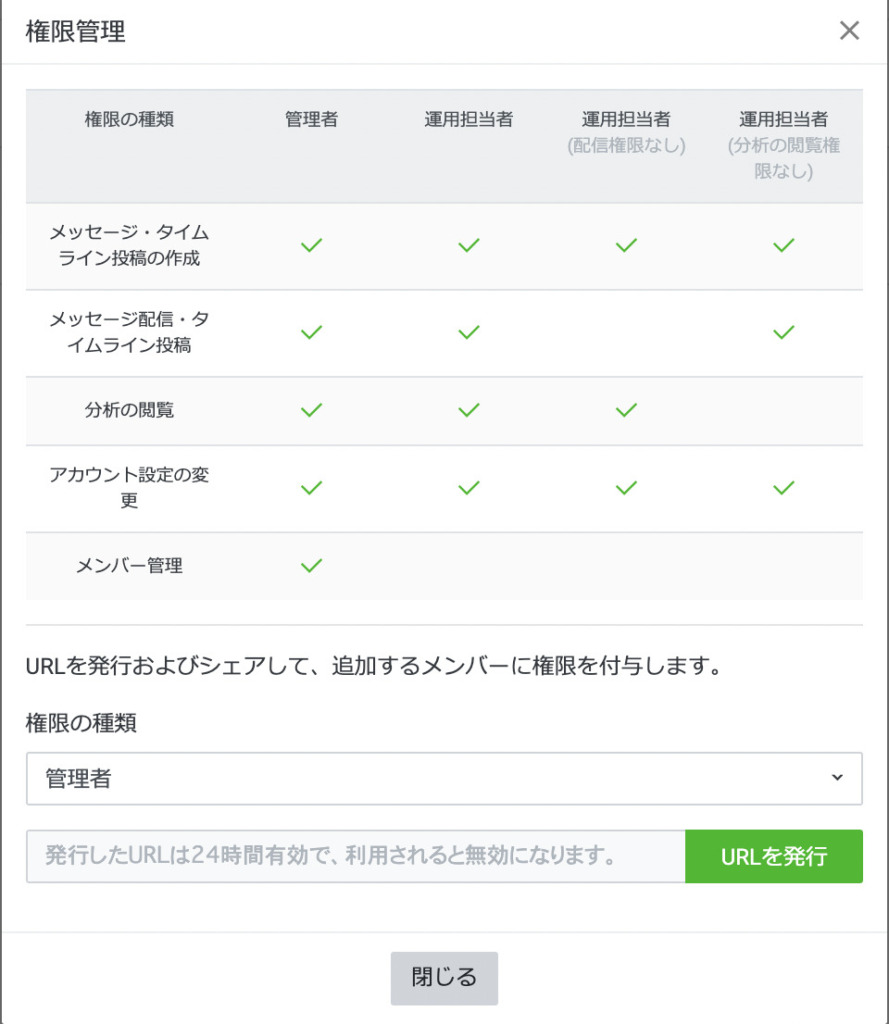Click the メンバー管理 row label

point(130,566)
